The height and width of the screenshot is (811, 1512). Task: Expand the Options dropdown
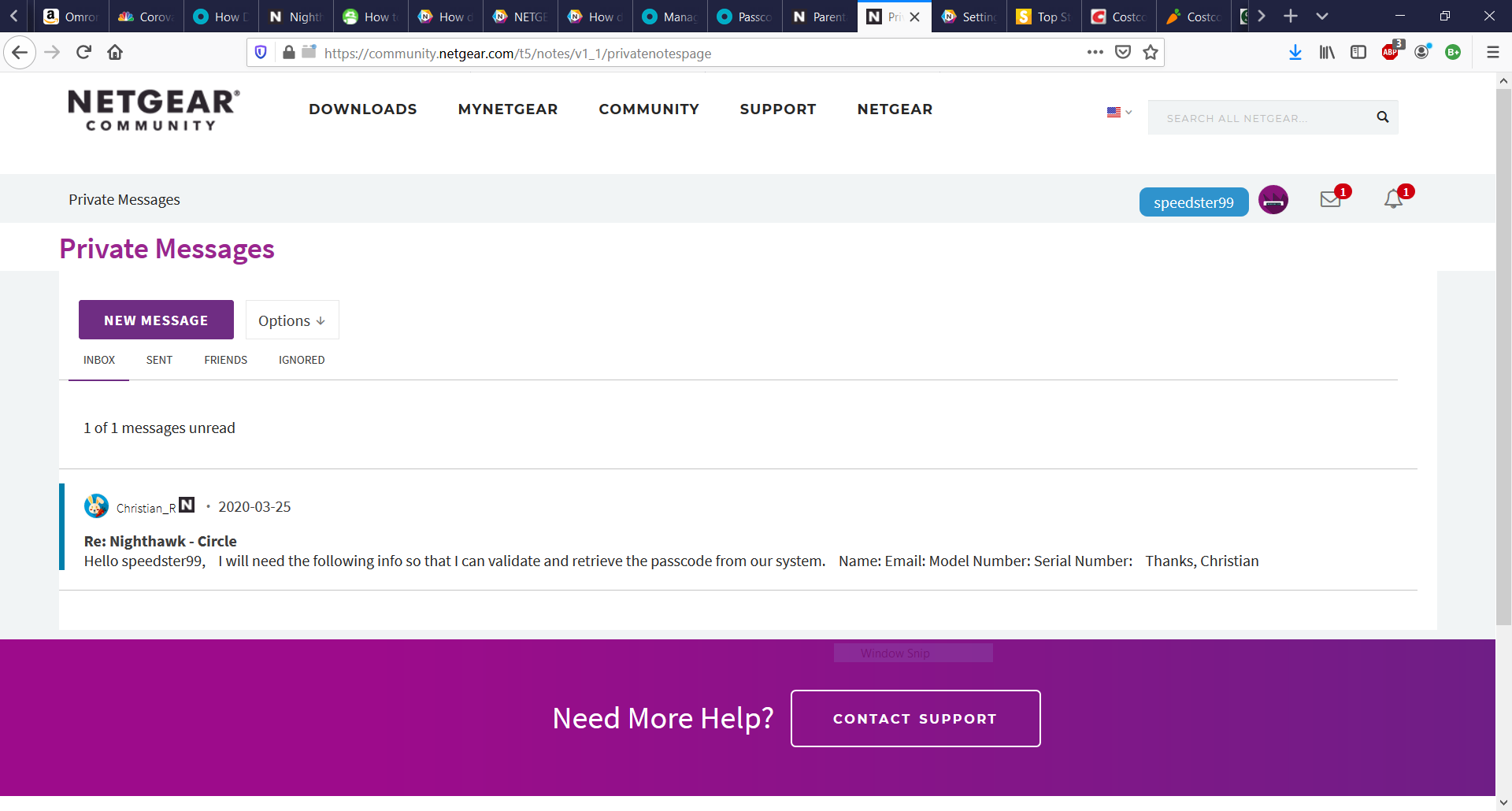click(x=292, y=320)
